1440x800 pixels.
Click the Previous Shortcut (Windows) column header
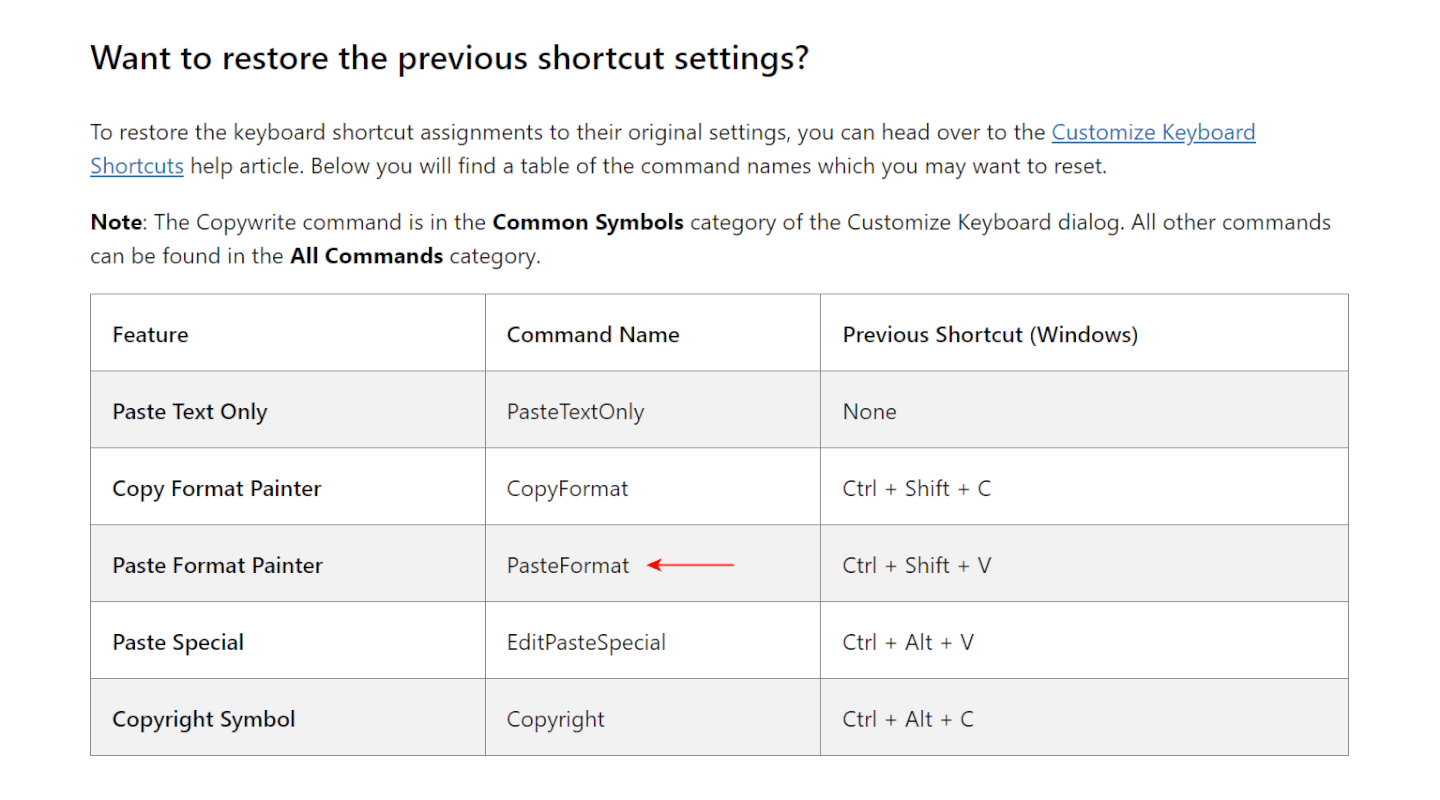(990, 335)
